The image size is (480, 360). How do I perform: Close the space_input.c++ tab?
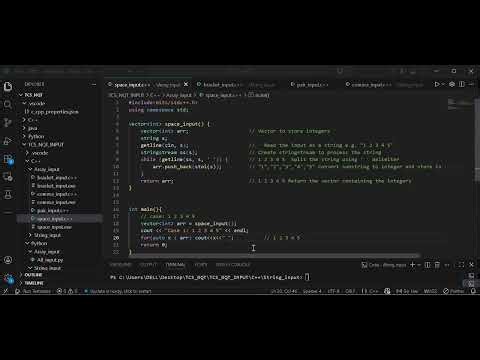186,85
